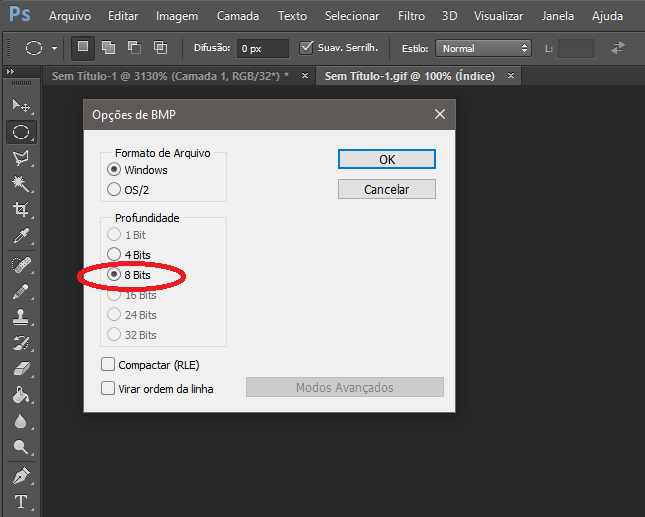
Task: Open the Filtro menu
Action: (411, 16)
